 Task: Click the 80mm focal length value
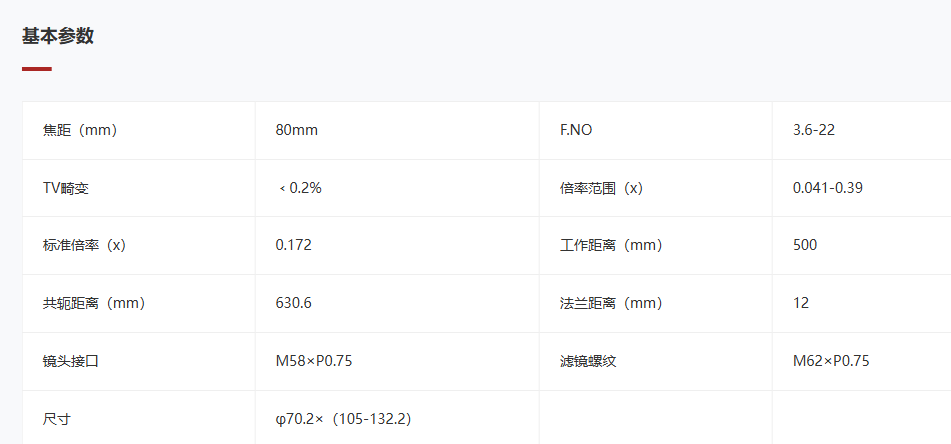tap(297, 130)
